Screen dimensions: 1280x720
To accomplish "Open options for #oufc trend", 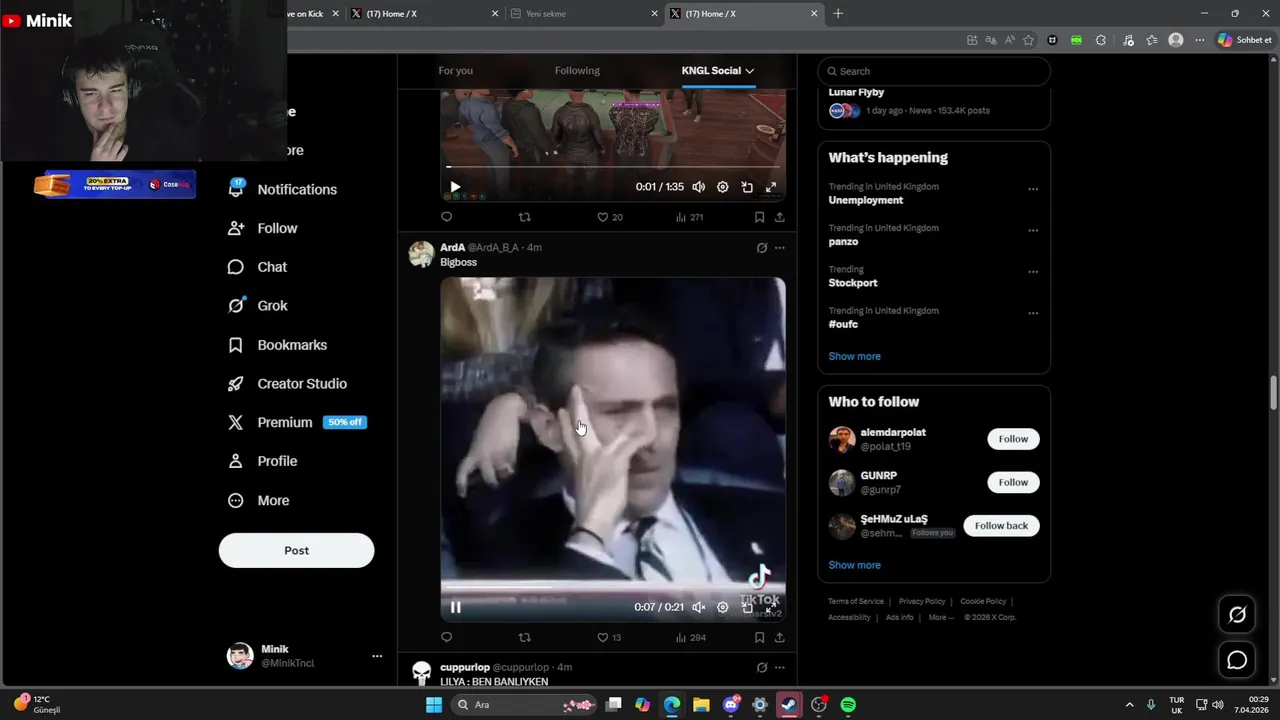I will tap(1033, 313).
